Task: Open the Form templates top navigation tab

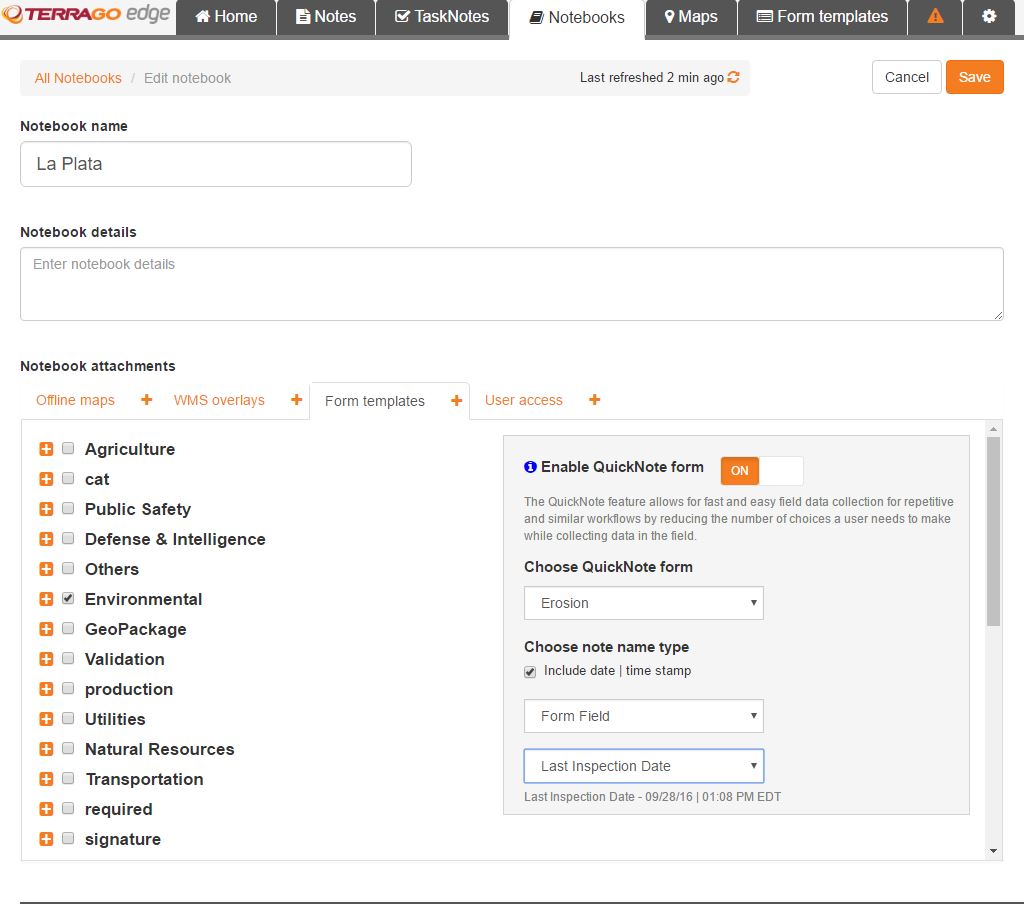Action: coord(822,16)
